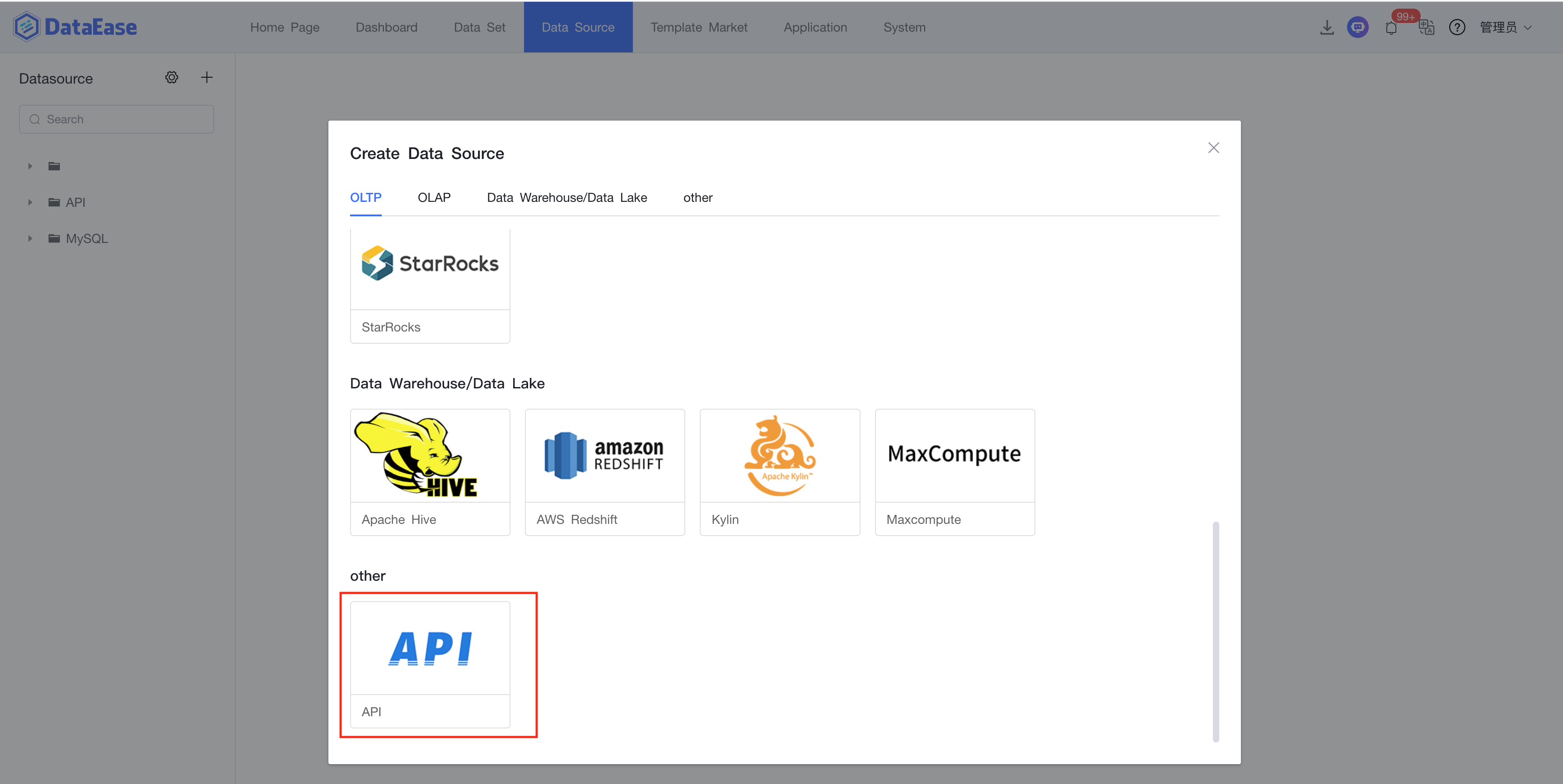Click the purple chat assistant icon
Image resolution: width=1563 pixels, height=784 pixels.
click(x=1357, y=27)
